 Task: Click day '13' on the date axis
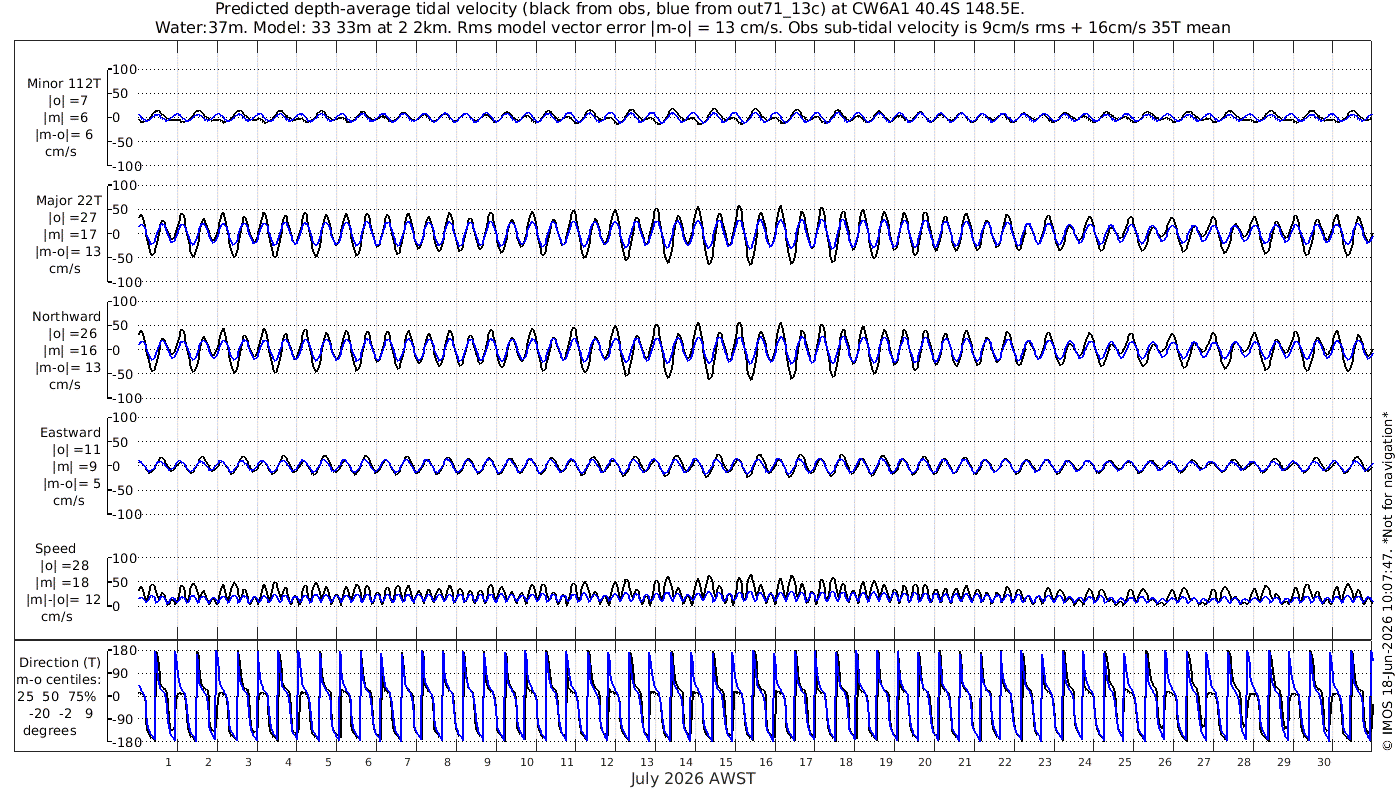[x=646, y=762]
